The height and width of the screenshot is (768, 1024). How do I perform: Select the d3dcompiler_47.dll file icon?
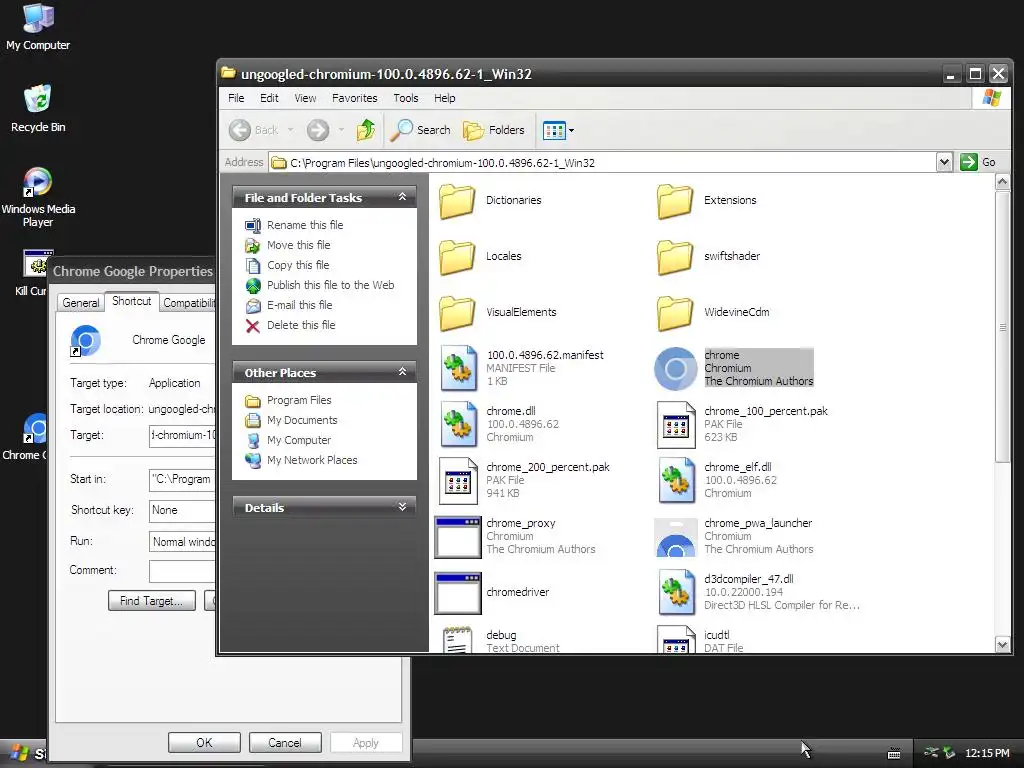tap(676, 592)
